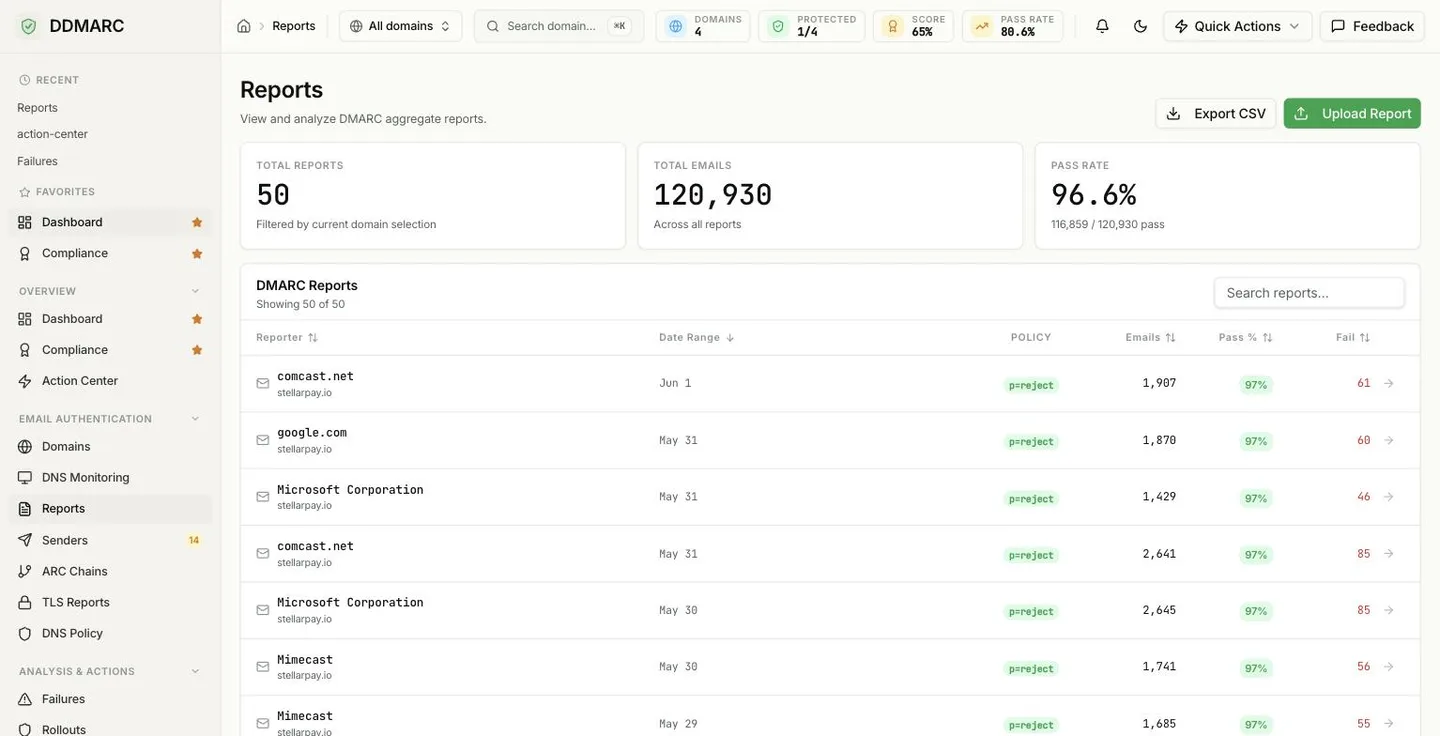Click mail icon of google.com row
The height and width of the screenshot is (736, 1440).
(263, 440)
